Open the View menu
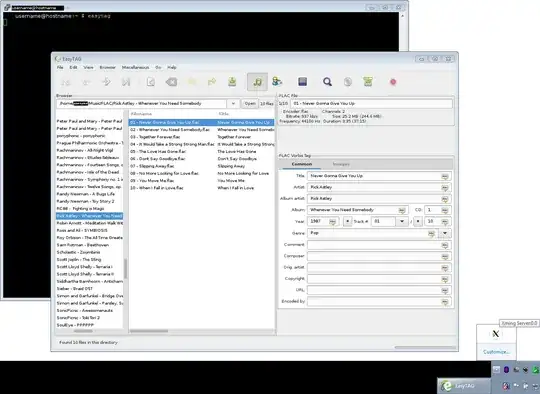The image size is (540, 394). click(89, 68)
